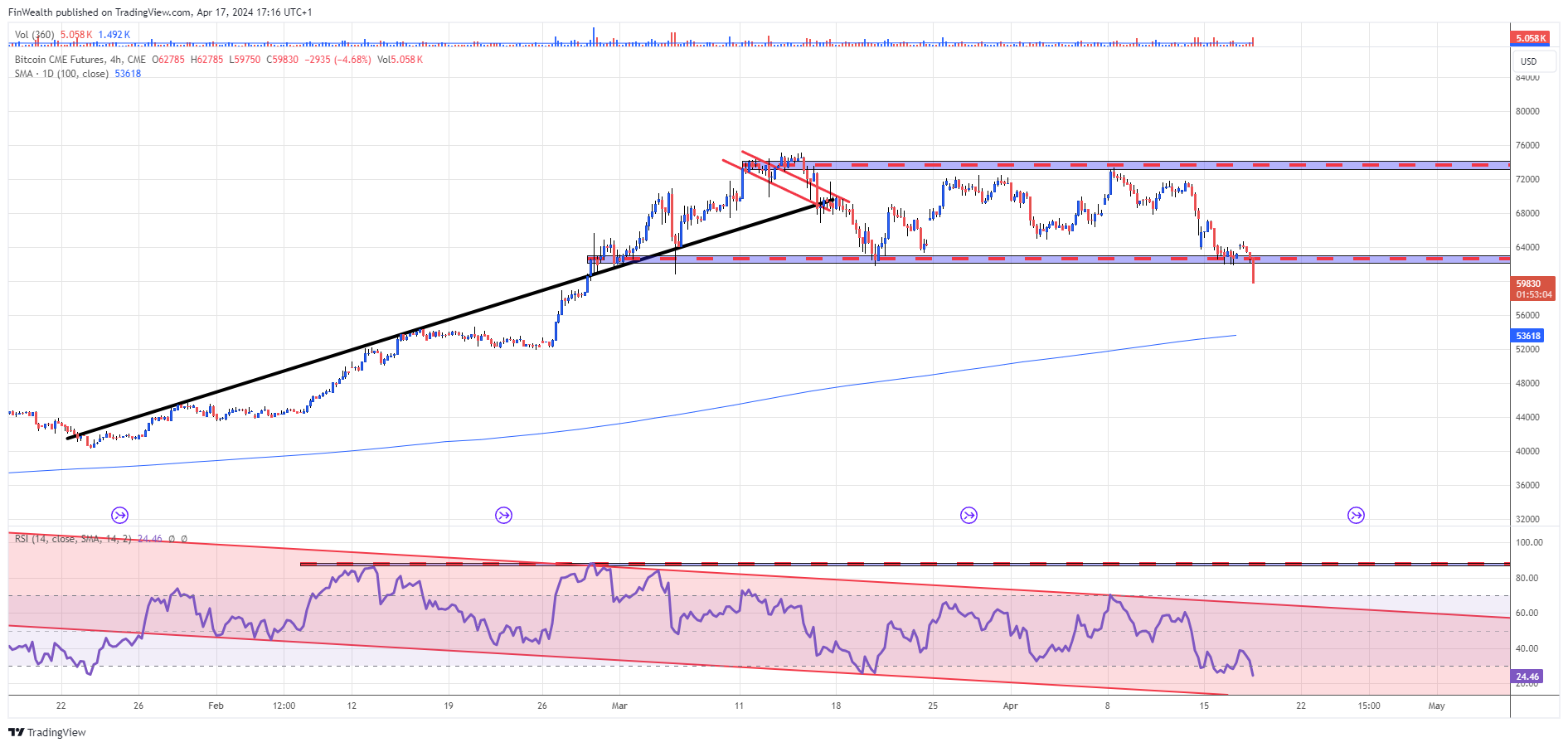Click the Apr label on time axis
The width and height of the screenshot is (1568, 747).
tap(1010, 706)
